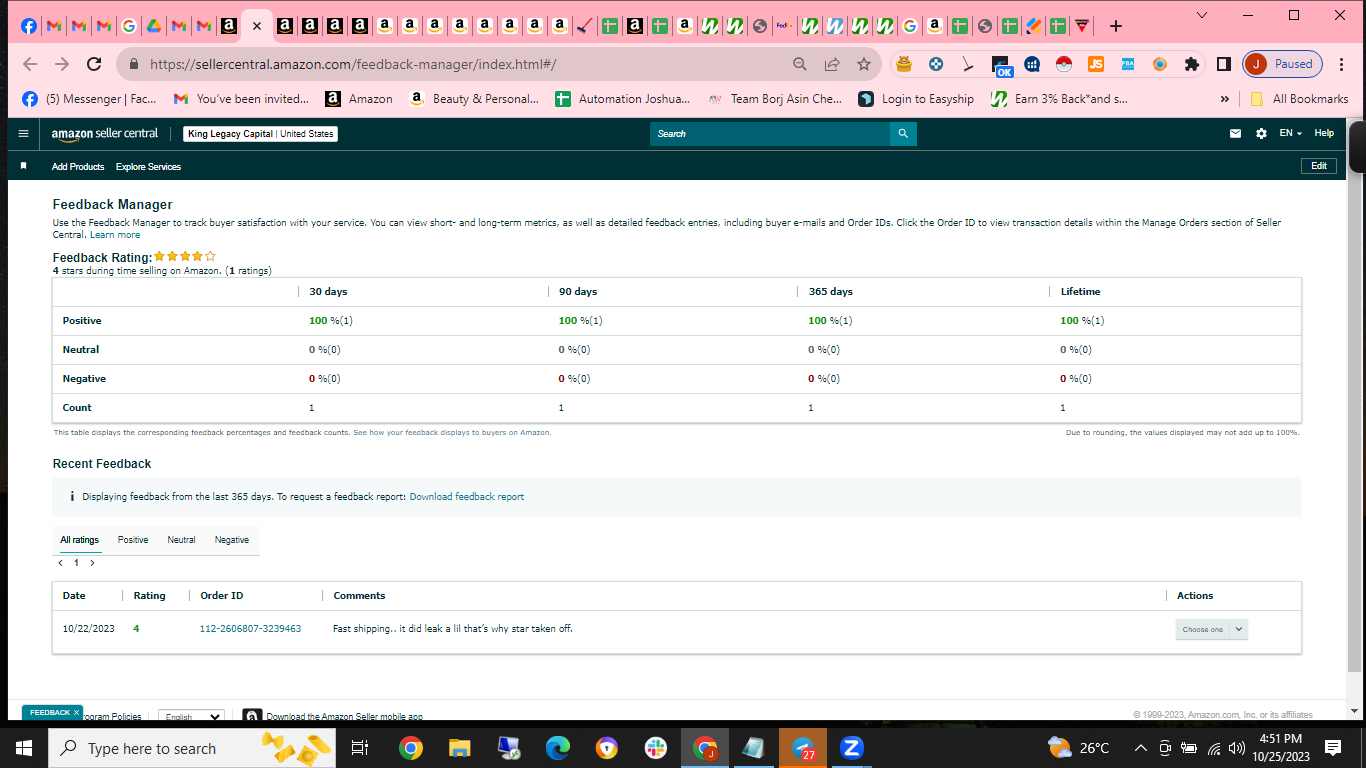1366x768 pixels.
Task: Open the Login to Easyship bookmark
Action: (x=916, y=99)
